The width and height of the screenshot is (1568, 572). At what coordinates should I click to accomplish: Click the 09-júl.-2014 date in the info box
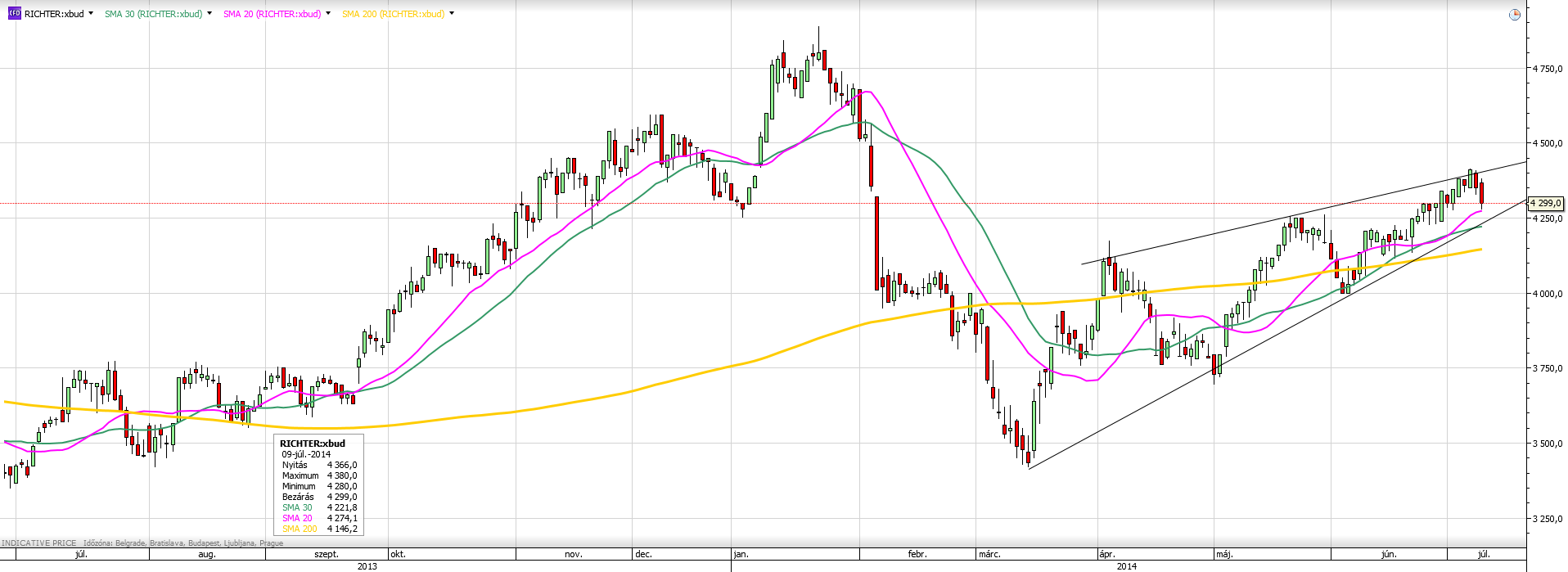(x=306, y=454)
